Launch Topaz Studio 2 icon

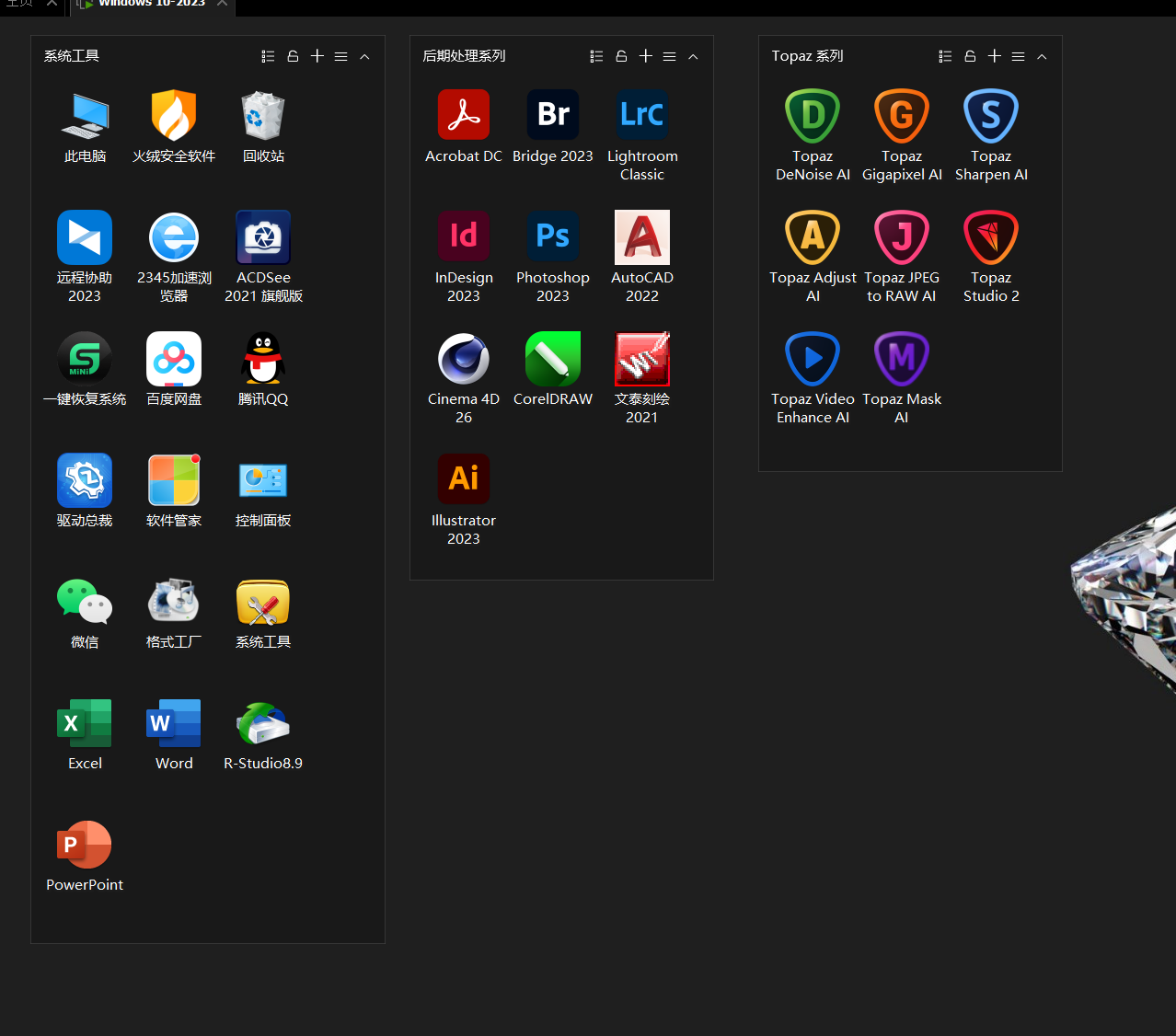pos(991,237)
